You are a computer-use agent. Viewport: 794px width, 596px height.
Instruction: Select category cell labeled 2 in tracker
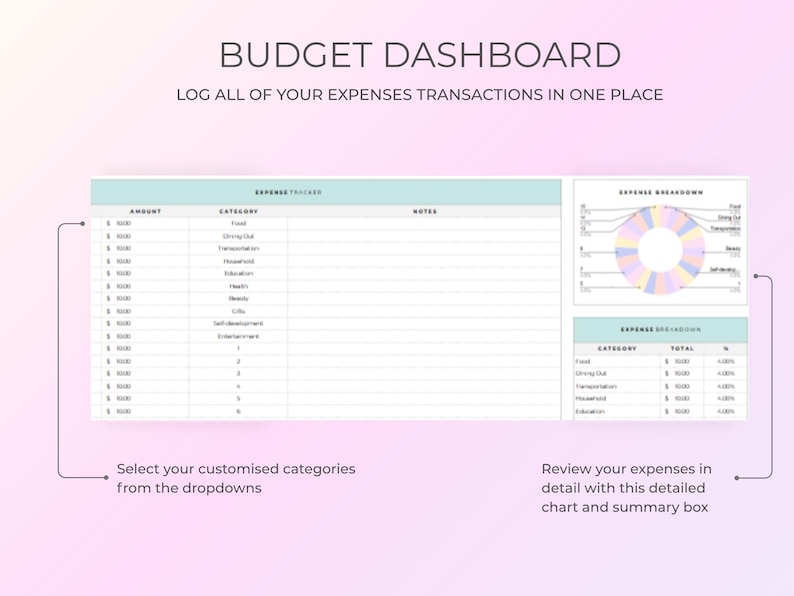coord(239,362)
